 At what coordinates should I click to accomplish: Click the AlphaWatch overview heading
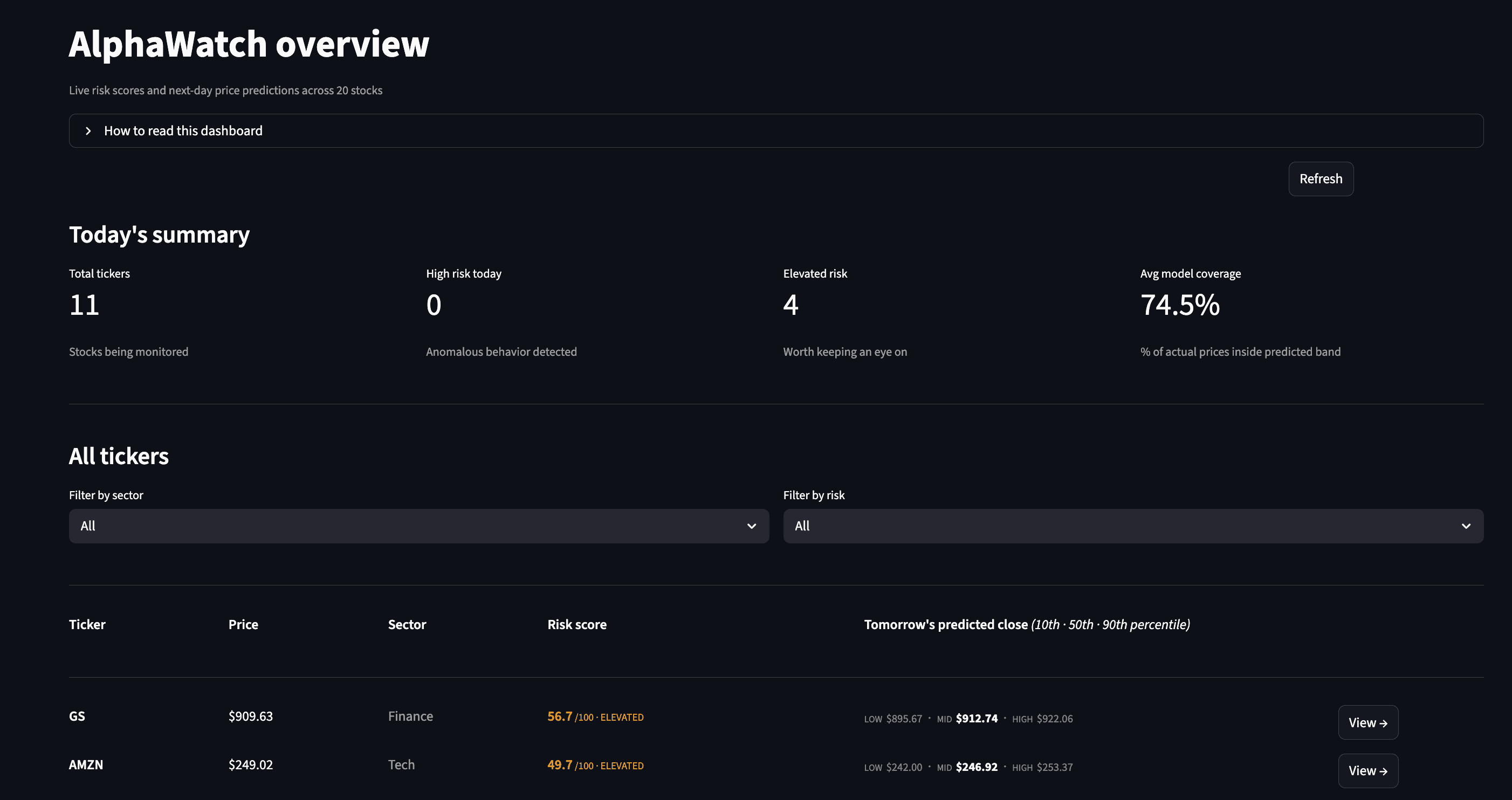coord(249,44)
